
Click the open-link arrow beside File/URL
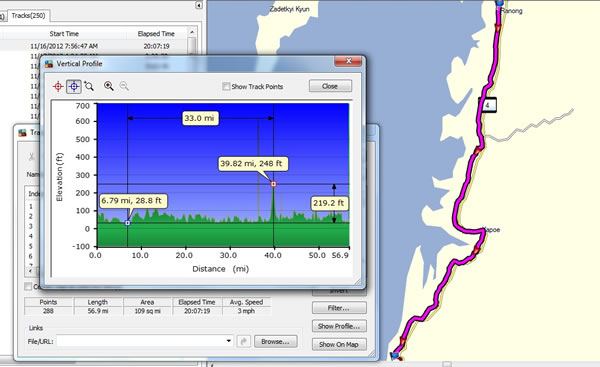[x=243, y=341]
